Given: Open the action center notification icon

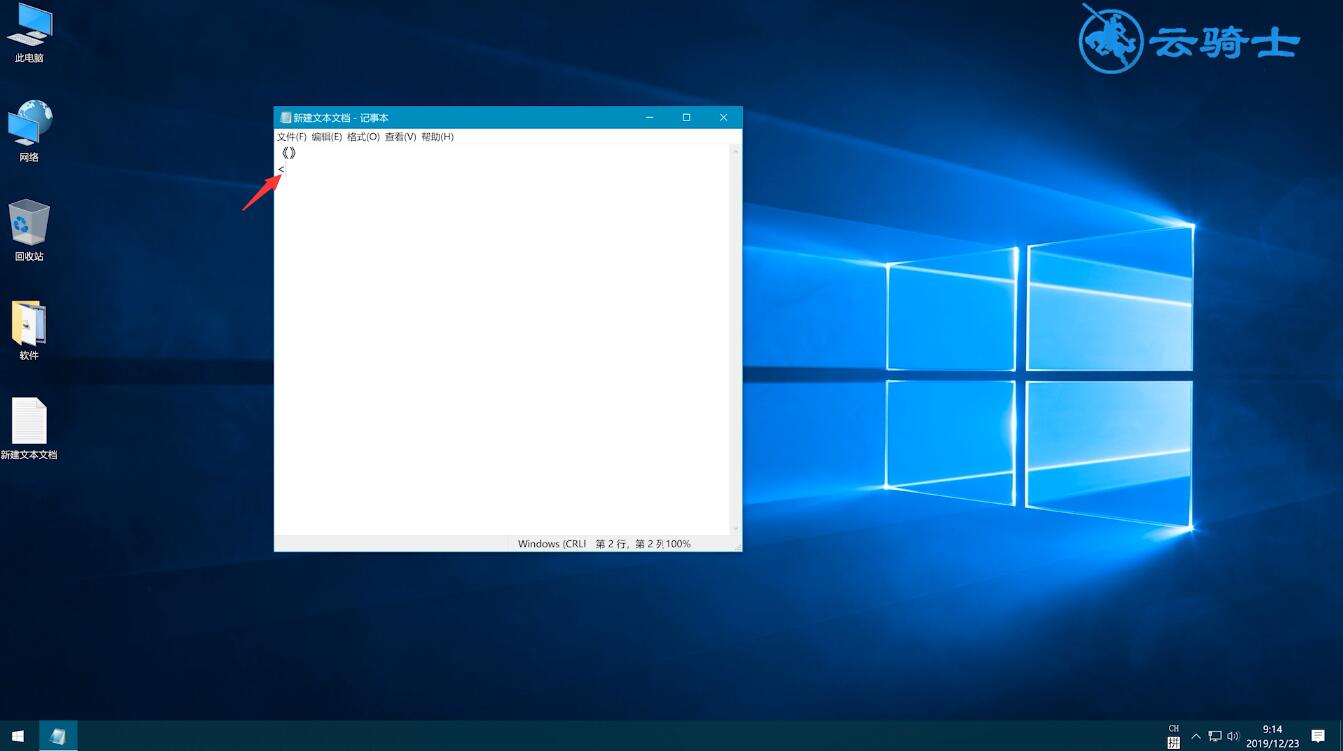Looking at the screenshot, I should [1318, 736].
